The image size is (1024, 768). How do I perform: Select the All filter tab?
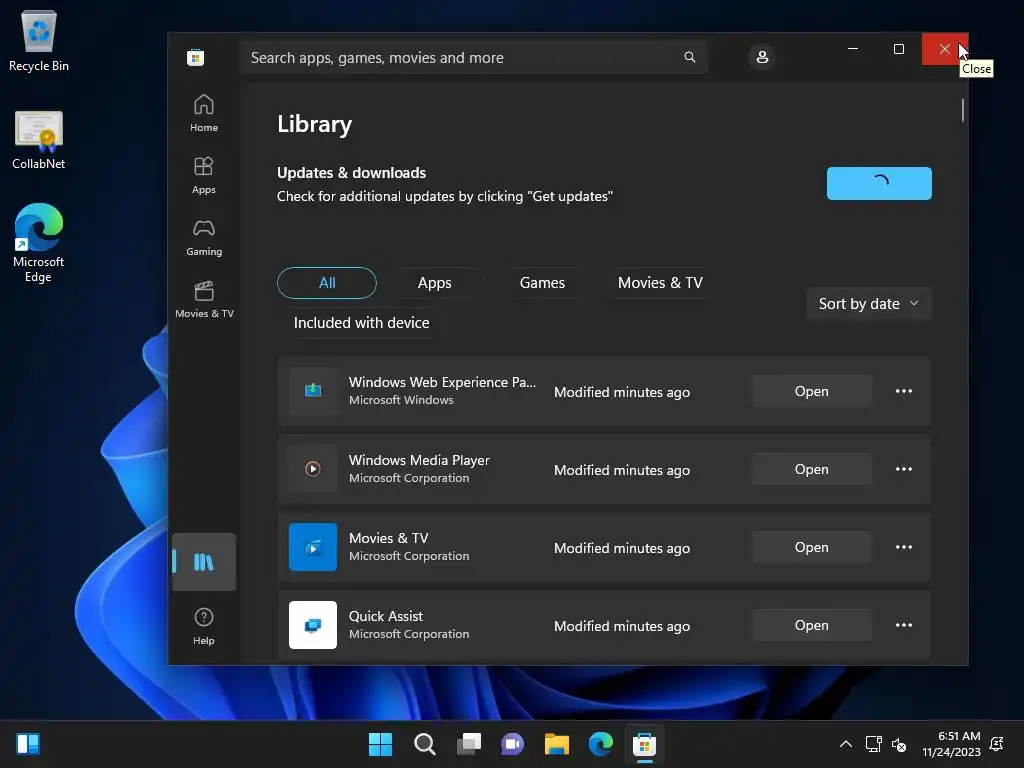point(327,283)
